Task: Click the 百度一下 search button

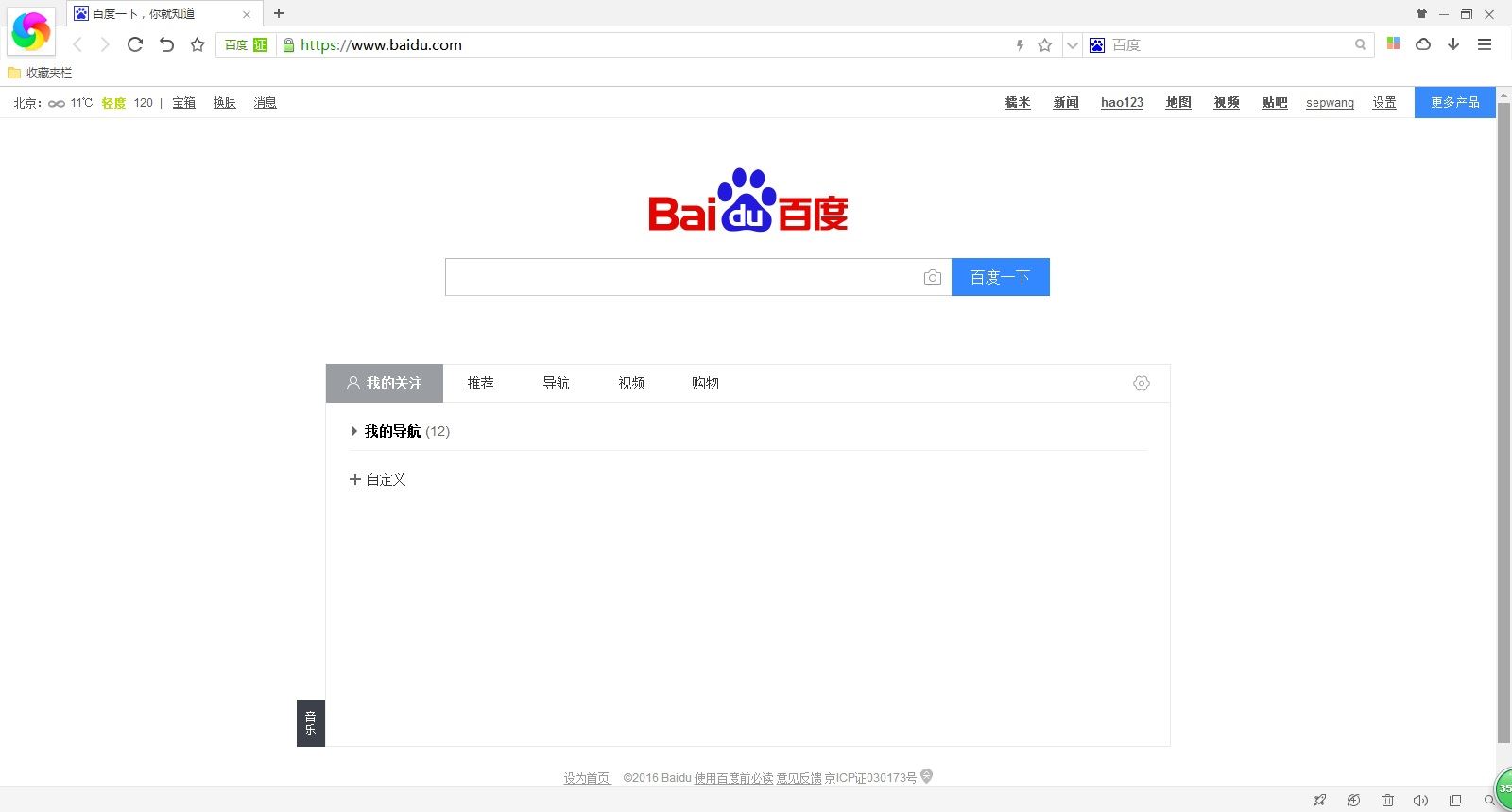Action: coord(1000,277)
